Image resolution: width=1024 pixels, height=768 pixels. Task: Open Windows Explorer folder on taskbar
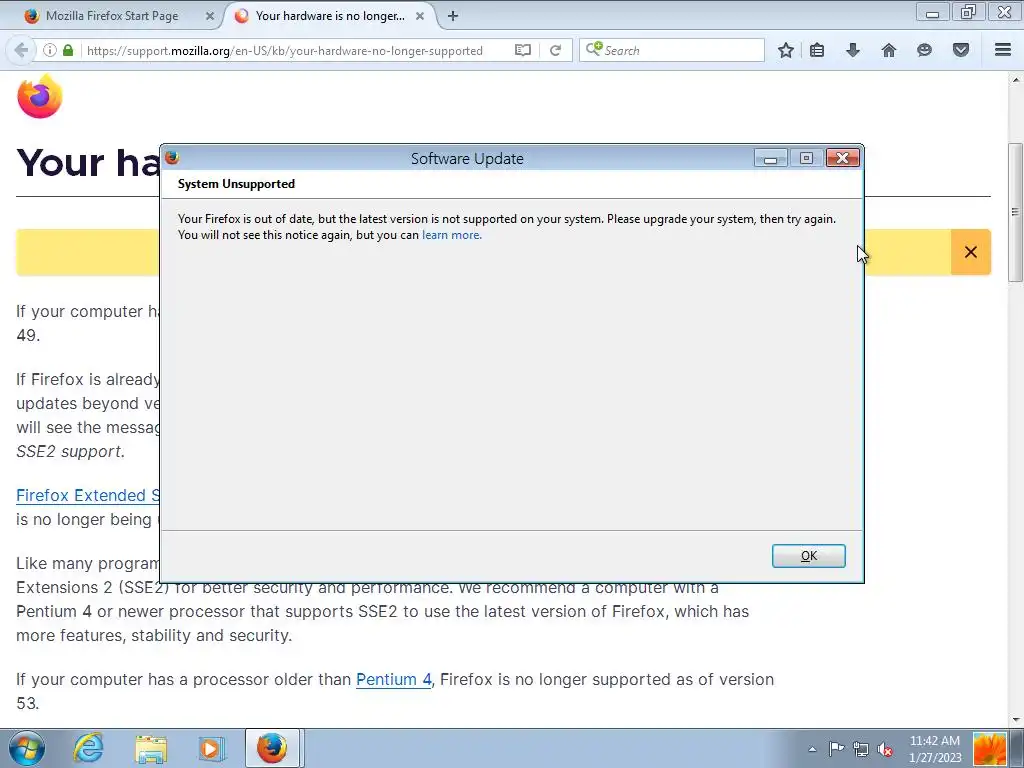pos(151,749)
